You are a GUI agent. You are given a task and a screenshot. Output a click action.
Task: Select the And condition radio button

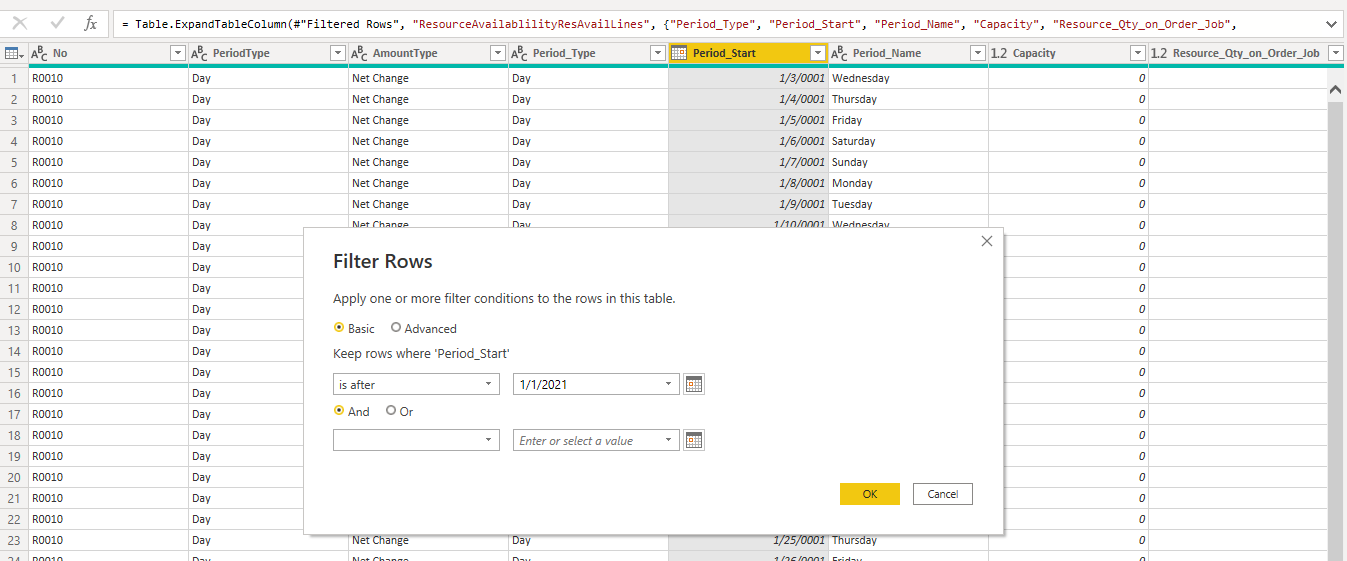tap(339, 411)
